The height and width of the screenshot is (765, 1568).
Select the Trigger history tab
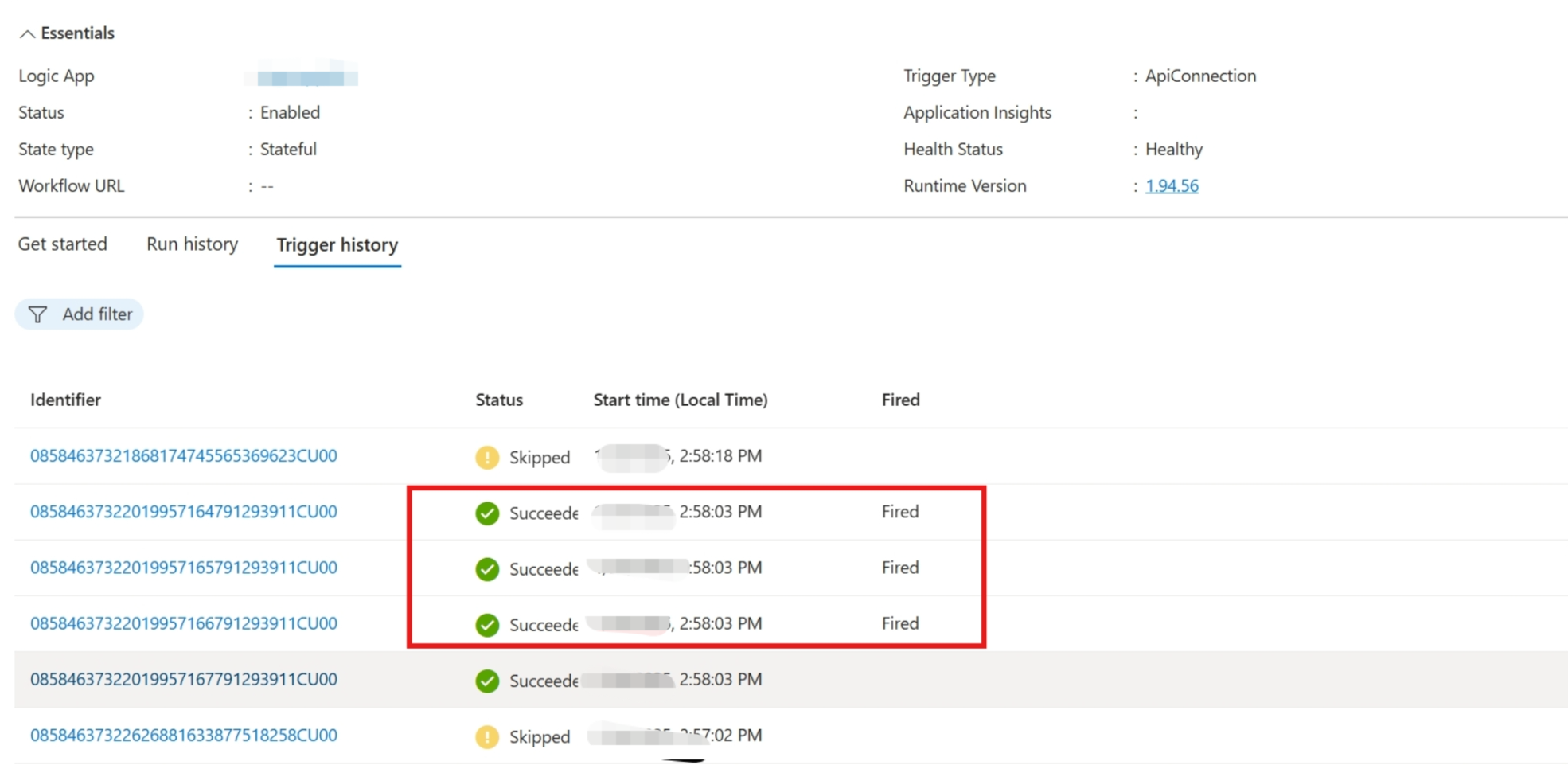(337, 245)
